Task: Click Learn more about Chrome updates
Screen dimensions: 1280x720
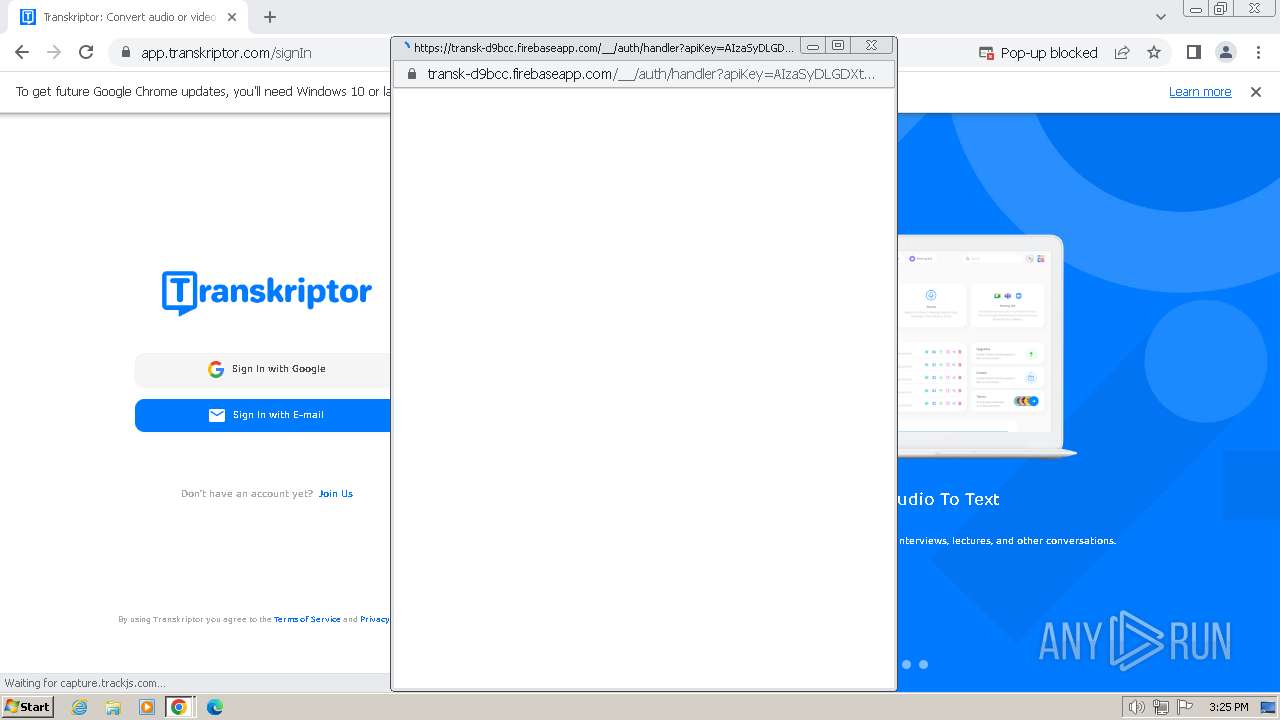Action: [x=1200, y=92]
